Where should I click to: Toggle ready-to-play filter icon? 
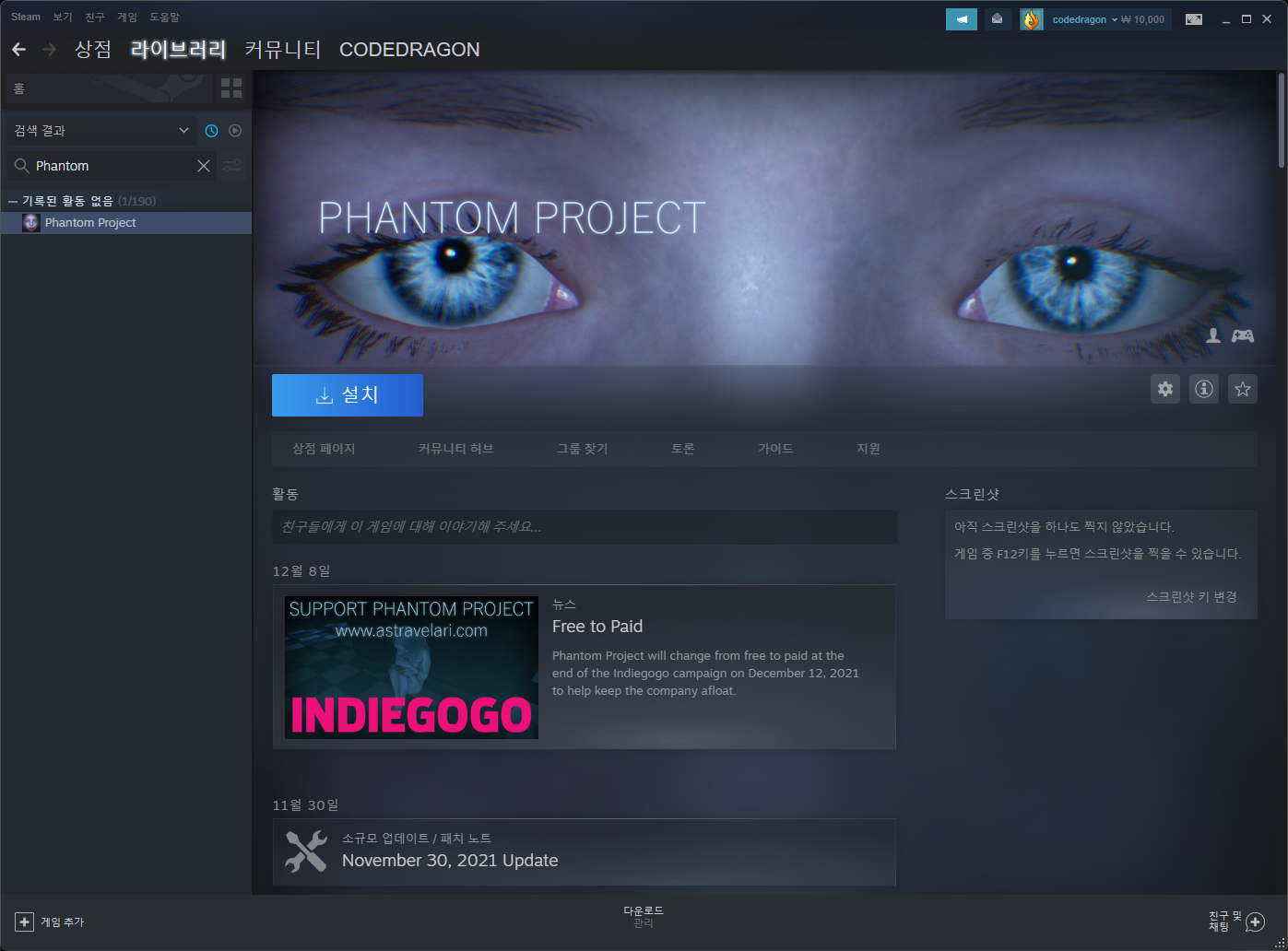(235, 131)
